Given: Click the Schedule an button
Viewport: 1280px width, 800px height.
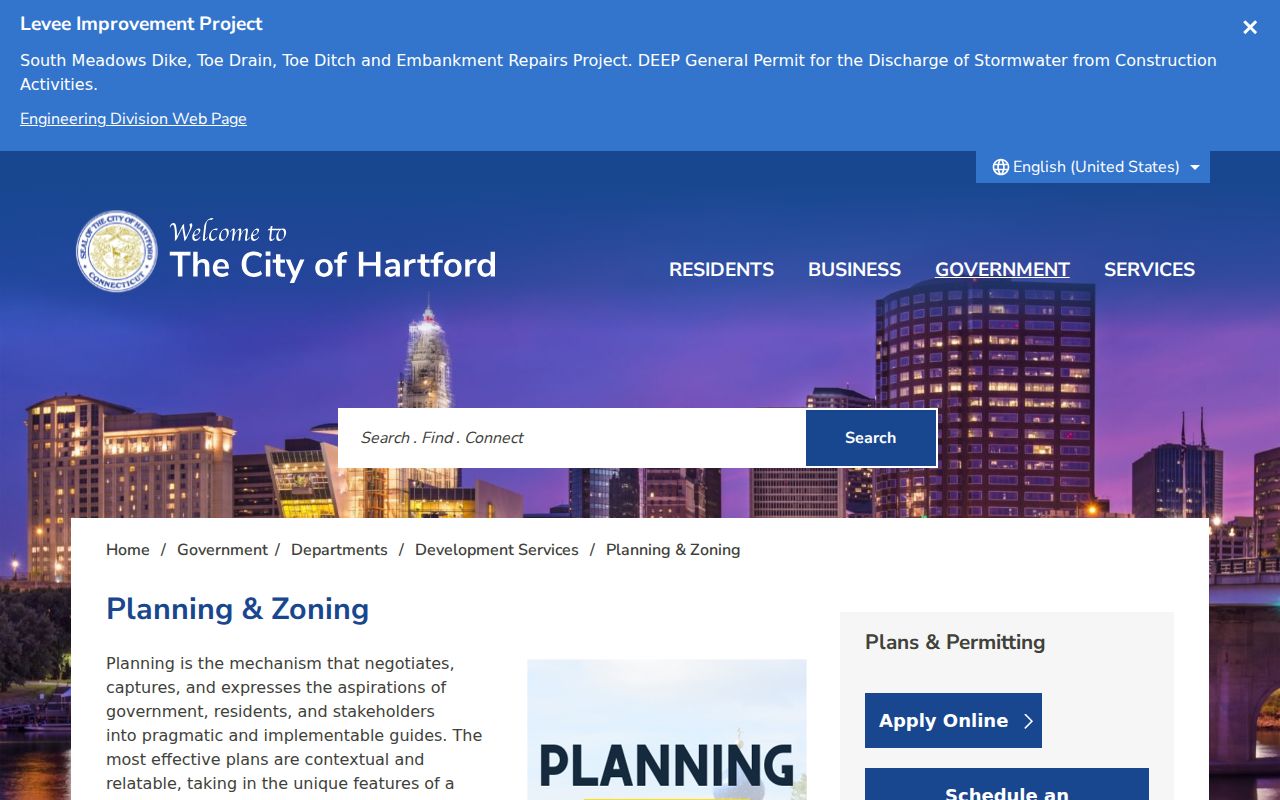Looking at the screenshot, I should (1006, 784).
